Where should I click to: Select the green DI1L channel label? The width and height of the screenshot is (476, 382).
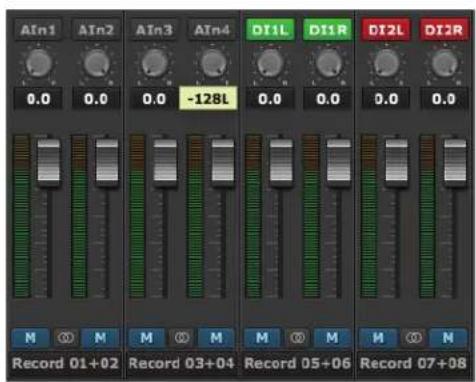(x=270, y=30)
